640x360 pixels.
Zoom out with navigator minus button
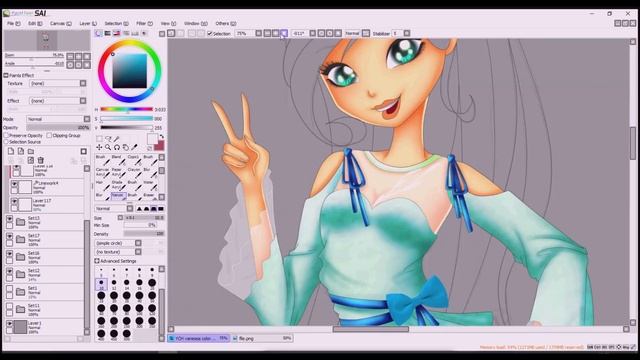click(x=70, y=56)
